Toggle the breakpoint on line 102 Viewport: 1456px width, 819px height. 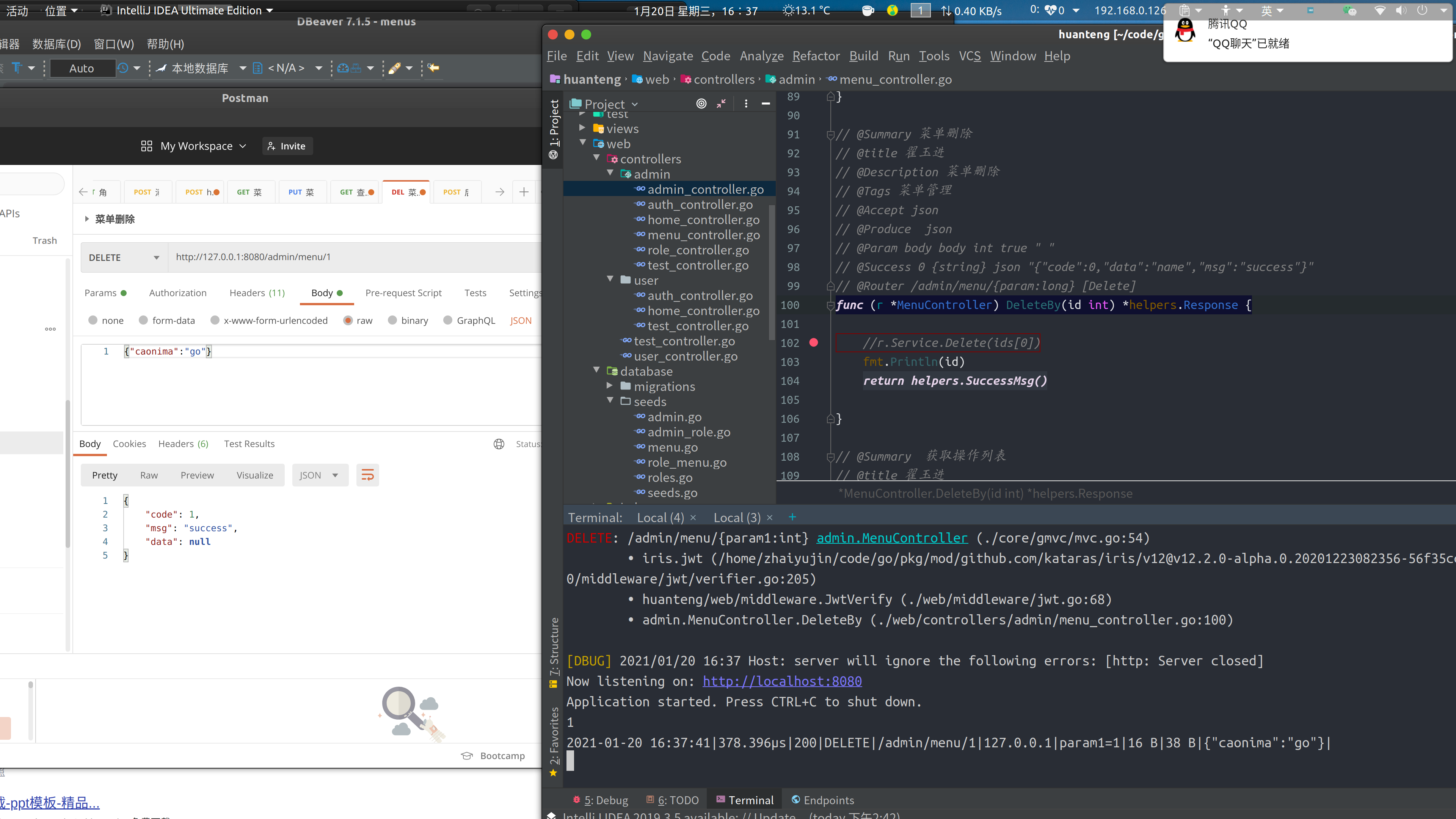pos(813,342)
